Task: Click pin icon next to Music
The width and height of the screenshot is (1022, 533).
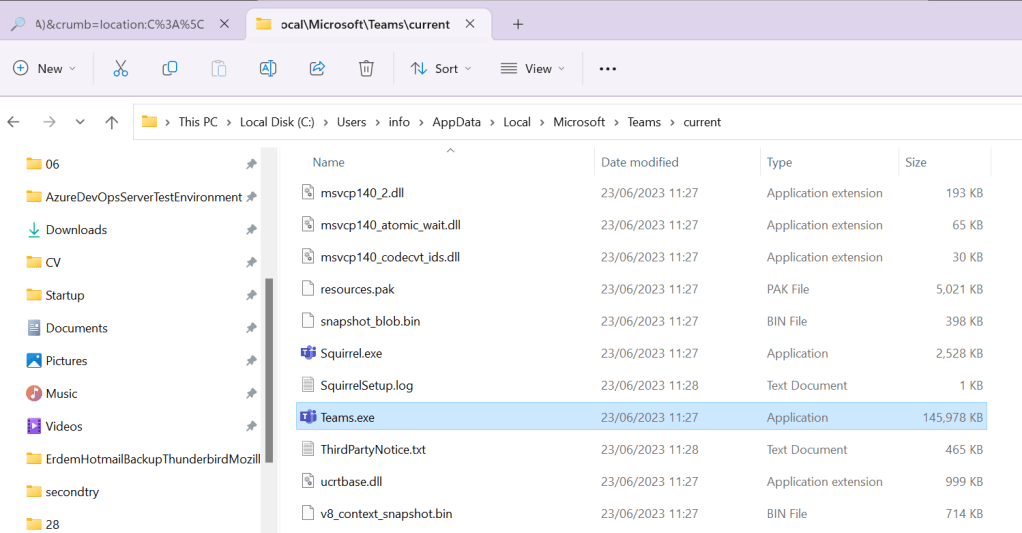Action: point(251,394)
